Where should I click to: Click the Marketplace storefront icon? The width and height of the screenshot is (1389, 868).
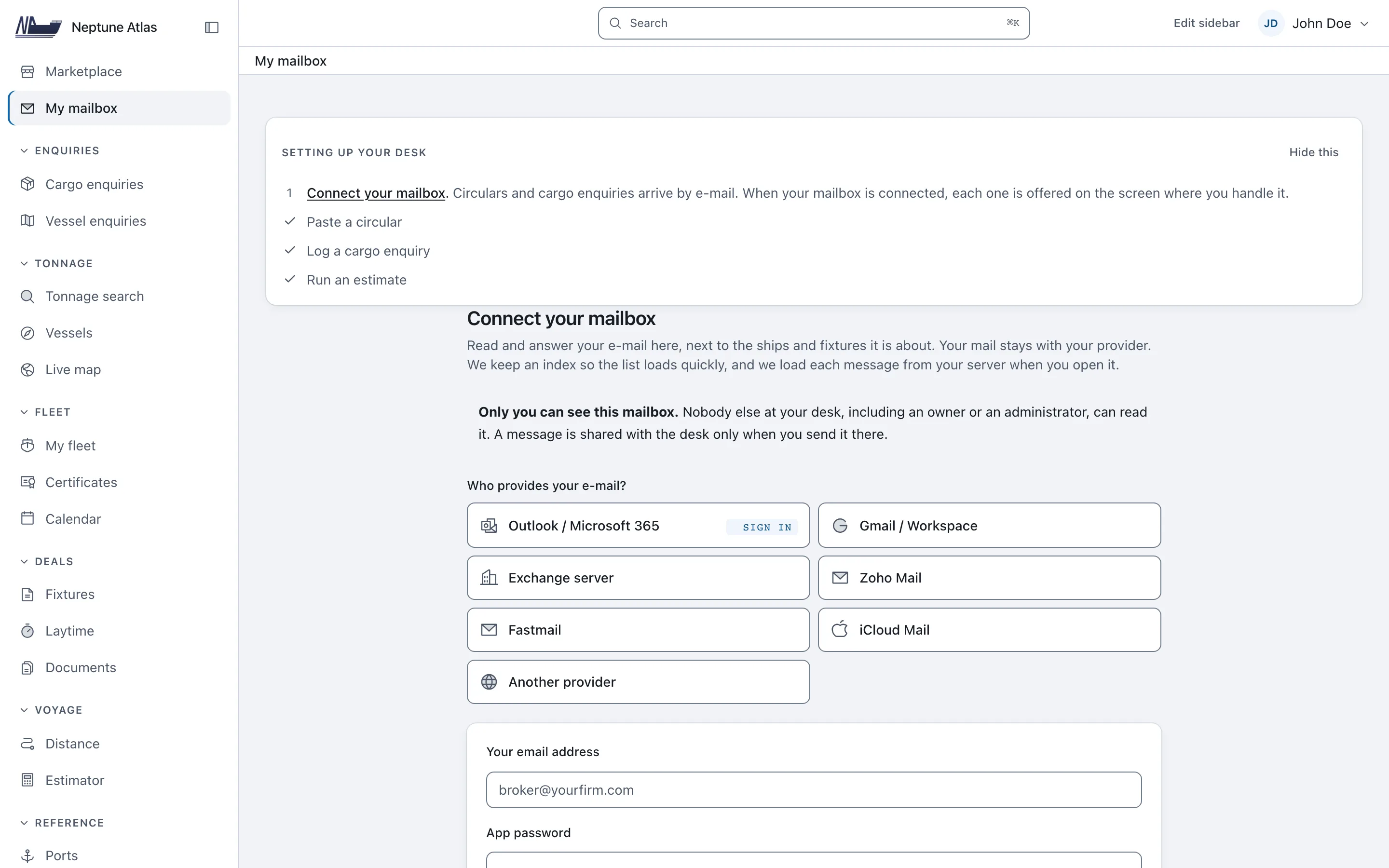[27, 72]
